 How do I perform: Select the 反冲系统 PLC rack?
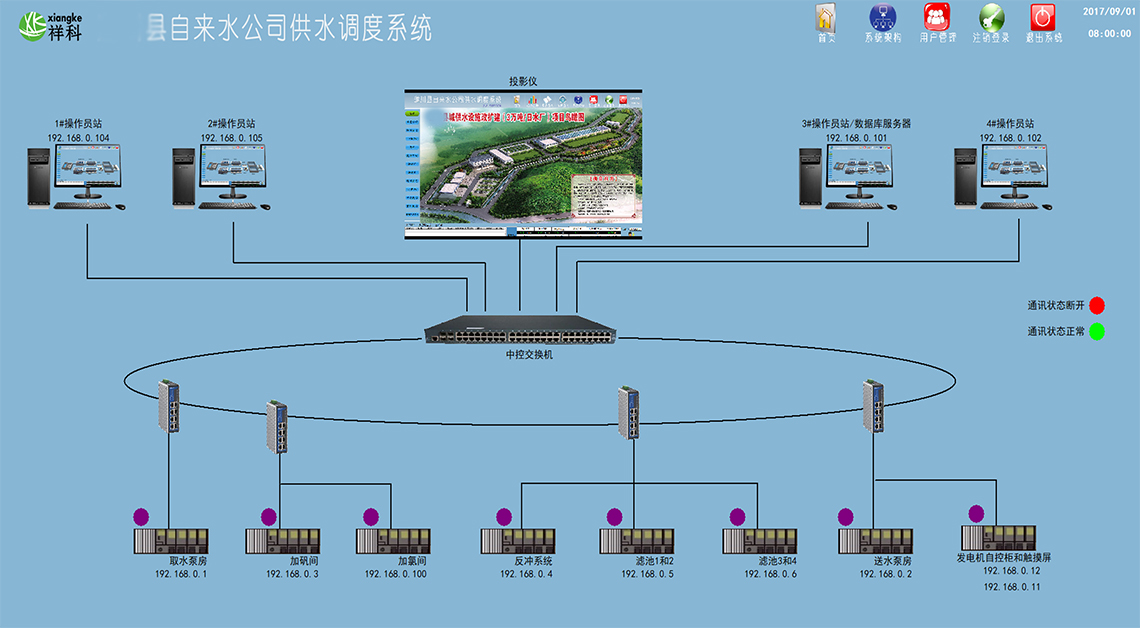click(517, 541)
